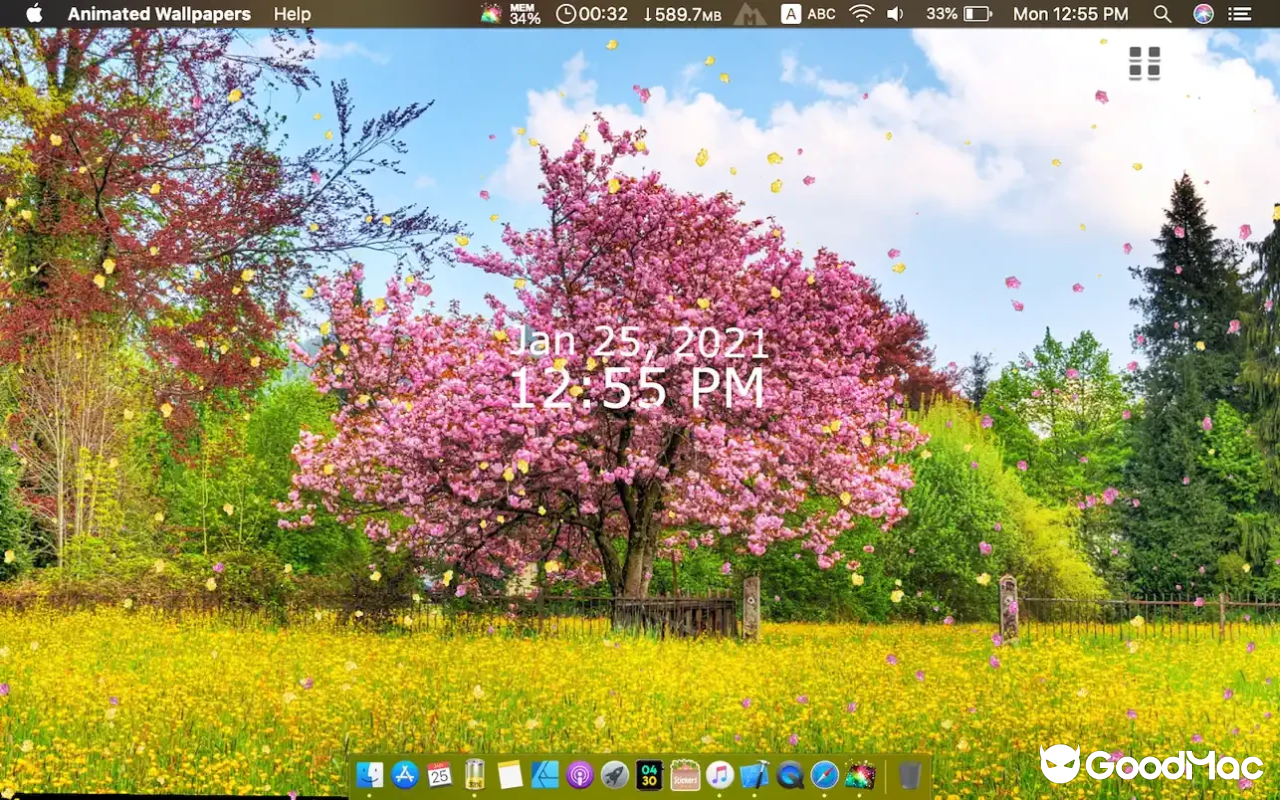The width and height of the screenshot is (1280, 800).
Task: Mute sound via the volume icon
Action: click(x=894, y=14)
